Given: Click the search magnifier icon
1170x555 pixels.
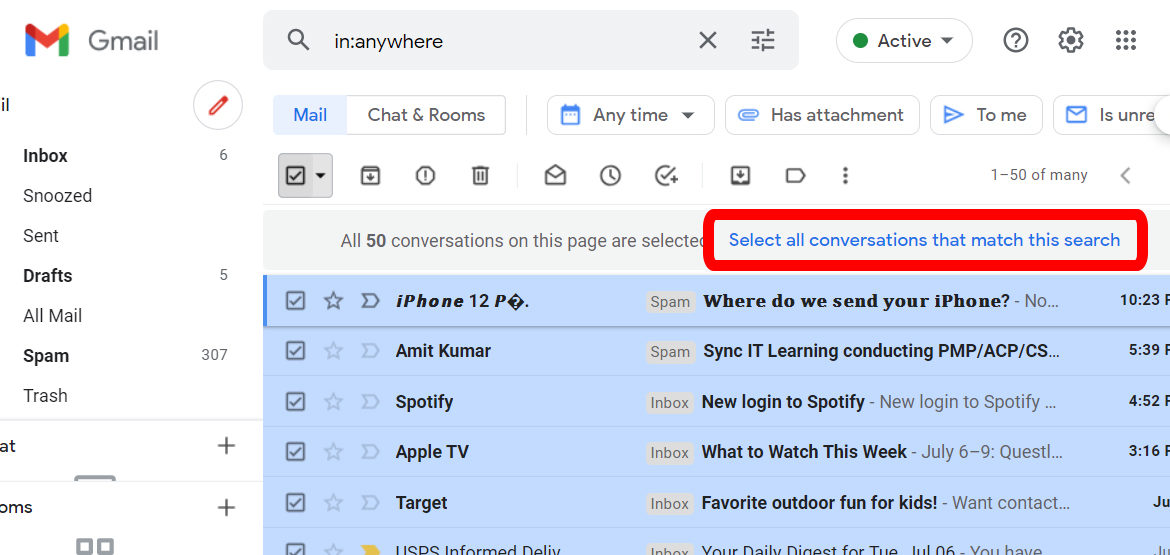Looking at the screenshot, I should (x=298, y=40).
